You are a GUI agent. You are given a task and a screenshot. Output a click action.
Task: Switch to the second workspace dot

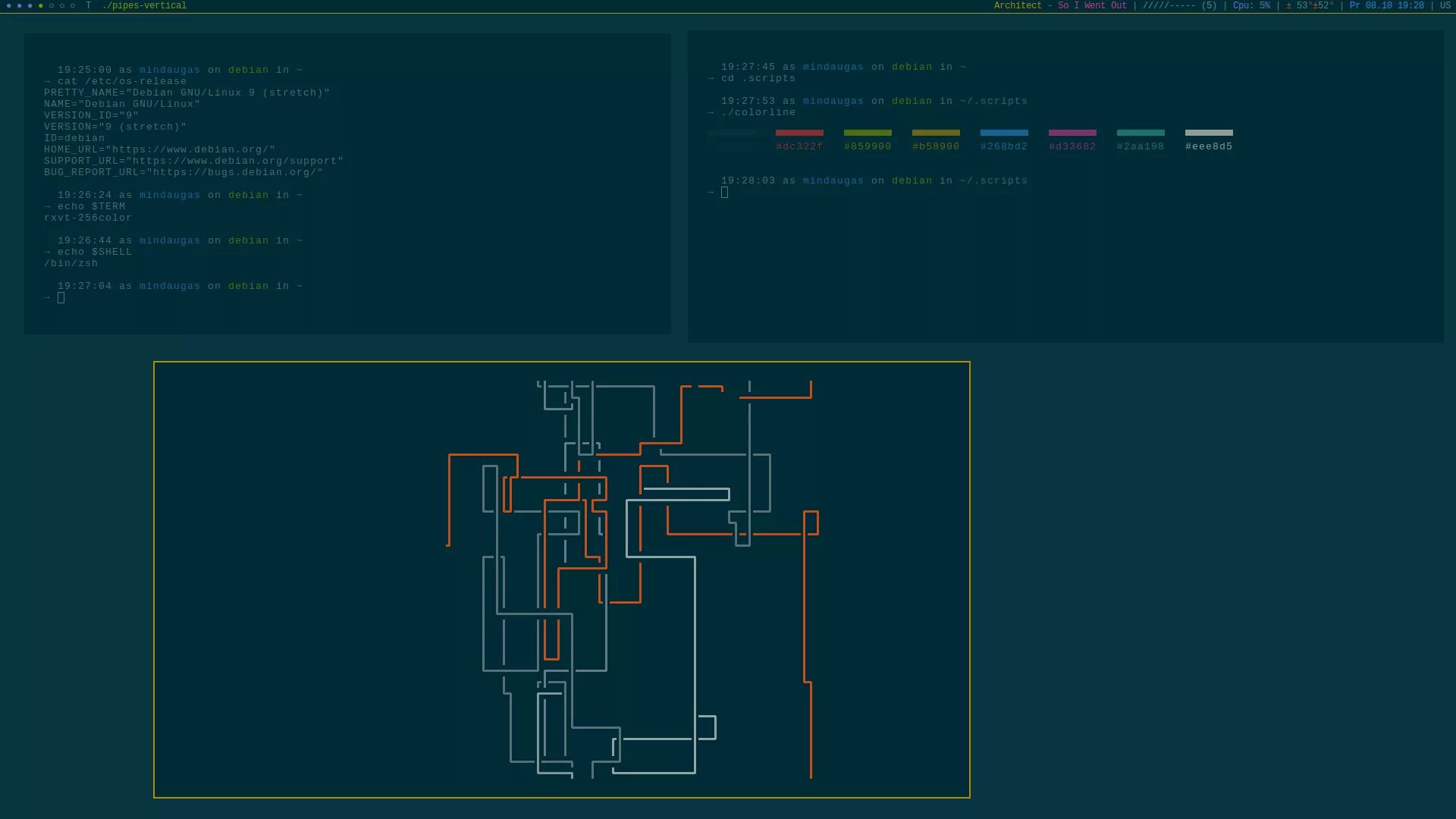[19, 5]
